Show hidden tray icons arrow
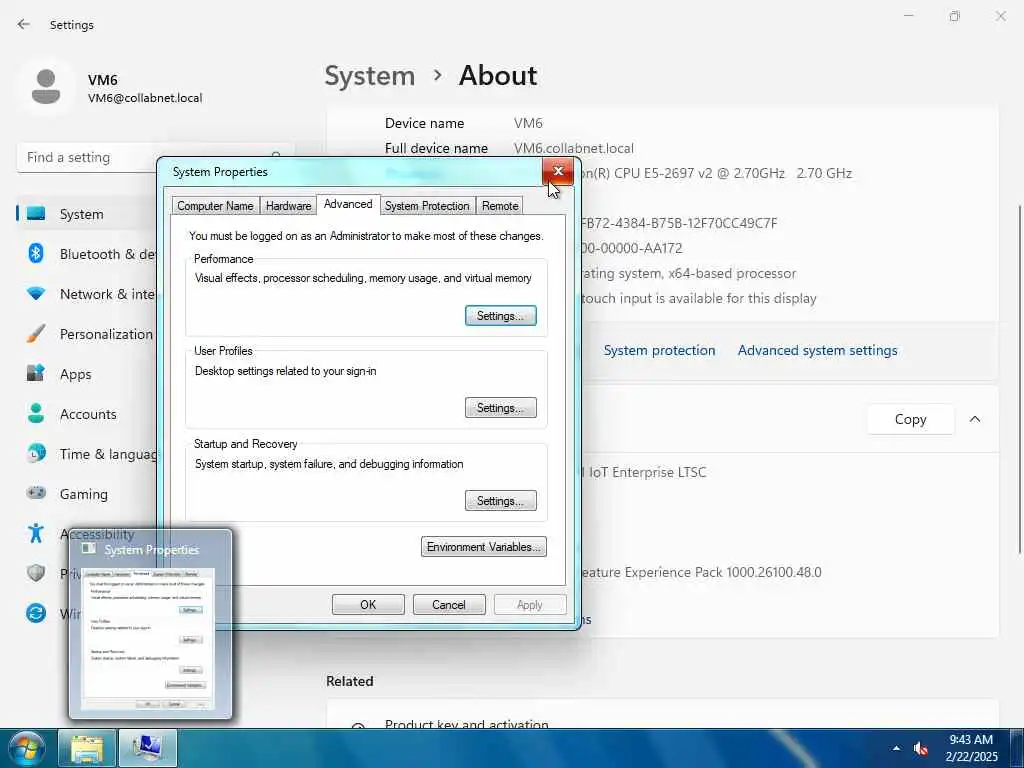Image resolution: width=1024 pixels, height=768 pixels. [x=896, y=748]
